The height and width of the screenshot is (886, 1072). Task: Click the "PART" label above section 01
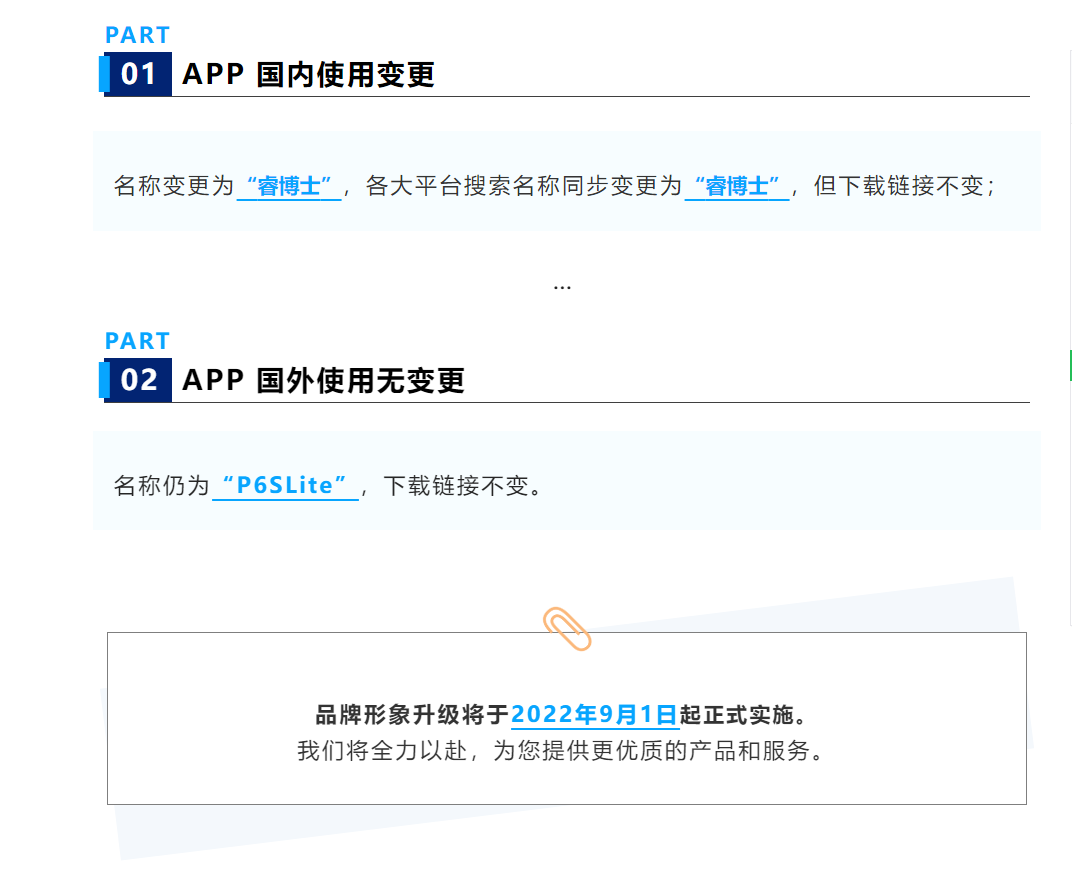(137, 35)
